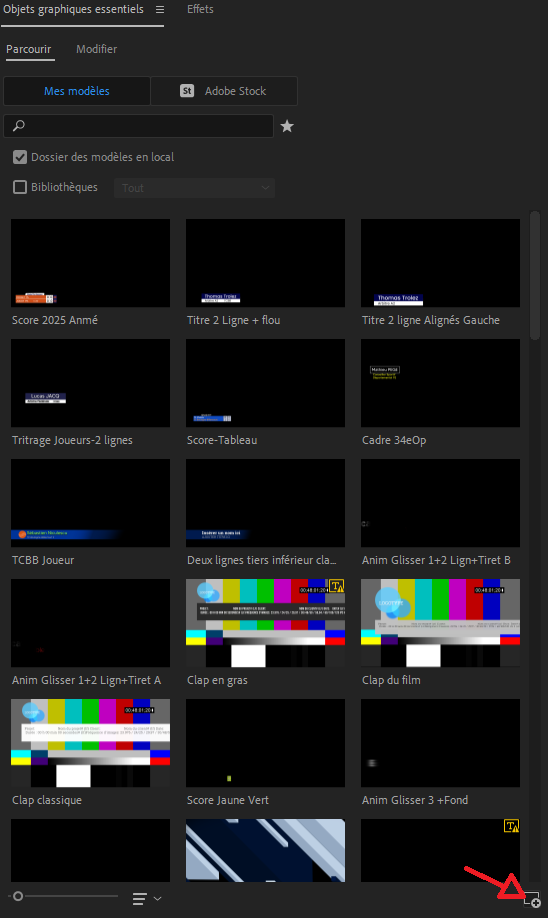This screenshot has width=548, height=918.
Task: Click the magnifying glass search icon
Action: [19, 125]
